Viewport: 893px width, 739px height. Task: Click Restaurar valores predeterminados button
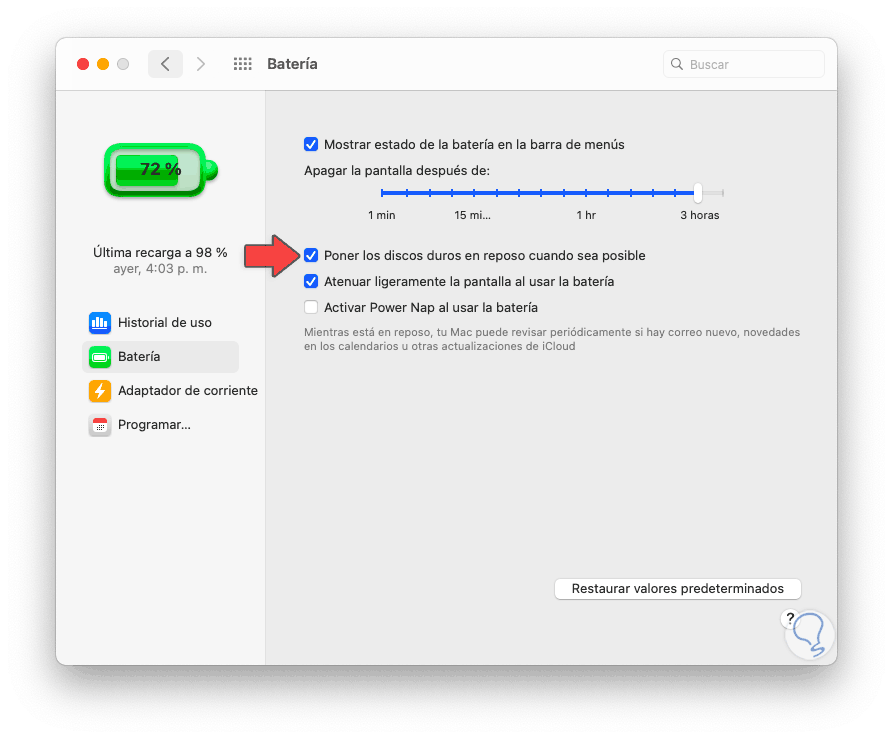coord(677,589)
